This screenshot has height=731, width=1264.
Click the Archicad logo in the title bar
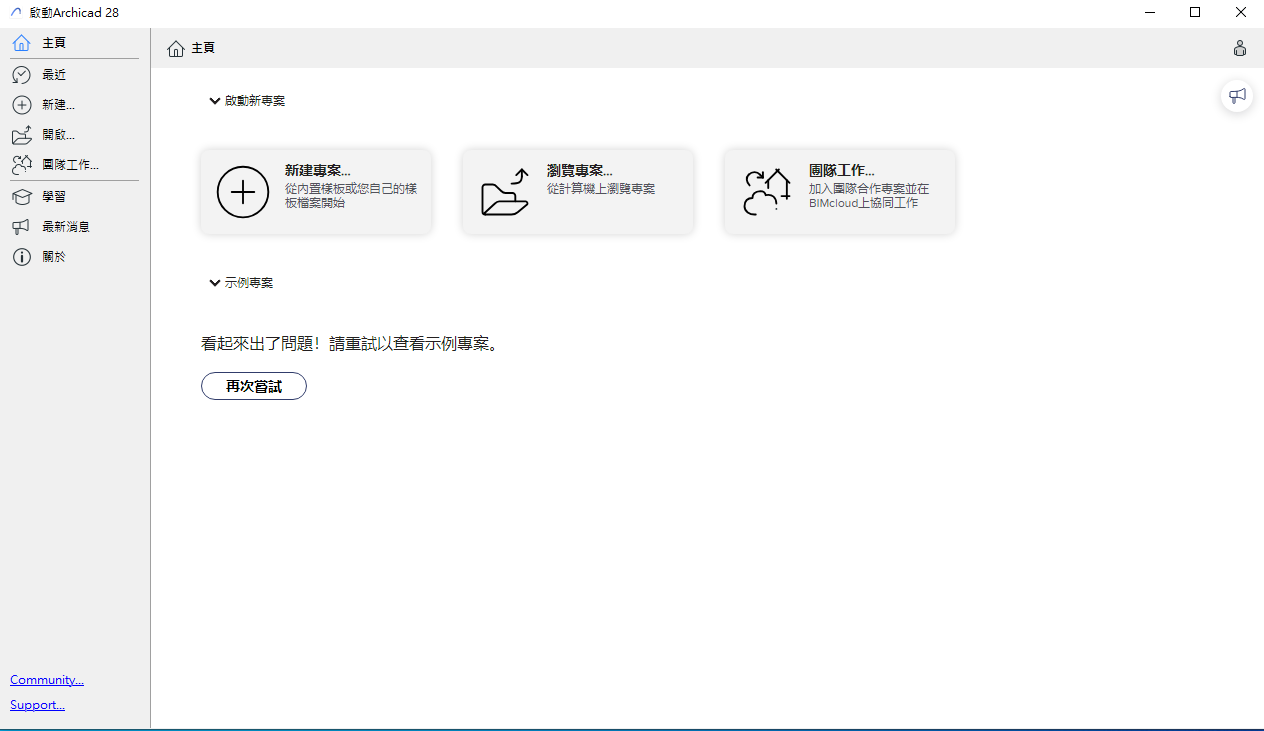tap(15, 12)
